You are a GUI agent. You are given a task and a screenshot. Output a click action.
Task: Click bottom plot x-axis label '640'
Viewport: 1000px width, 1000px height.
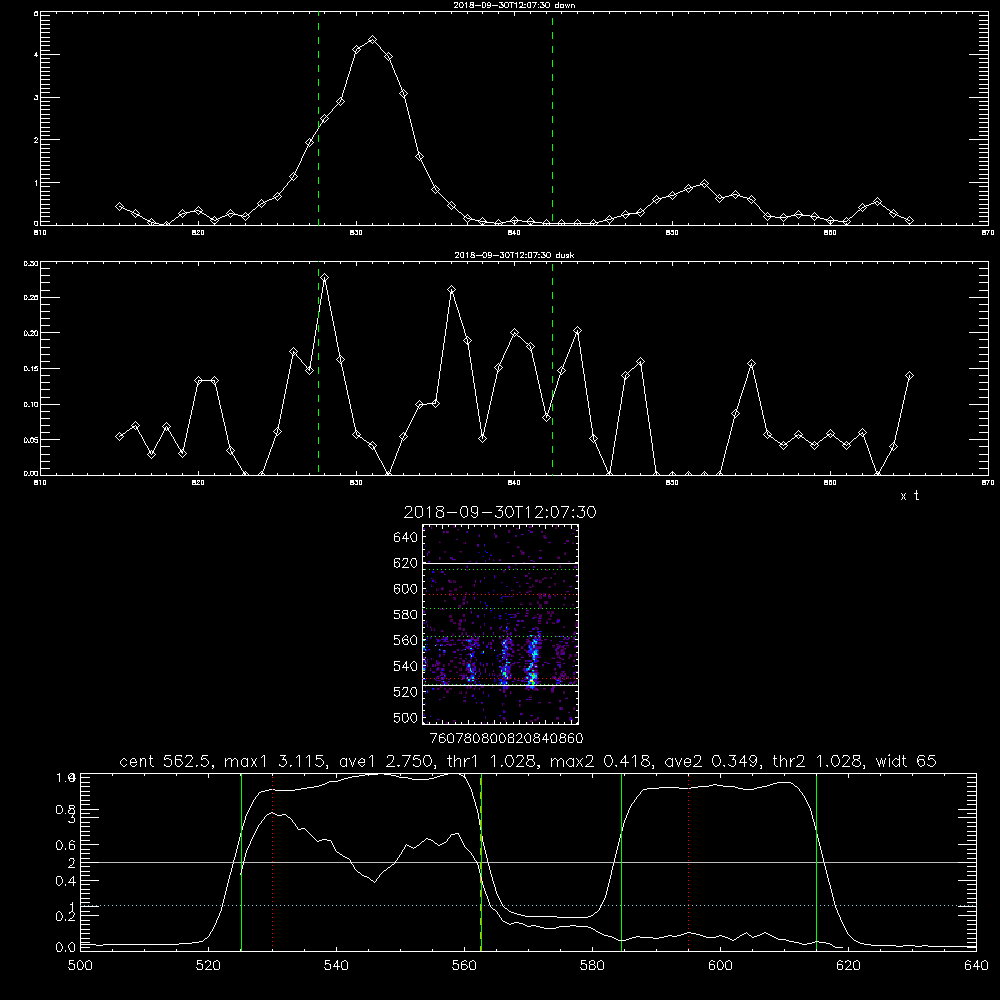(x=976, y=966)
